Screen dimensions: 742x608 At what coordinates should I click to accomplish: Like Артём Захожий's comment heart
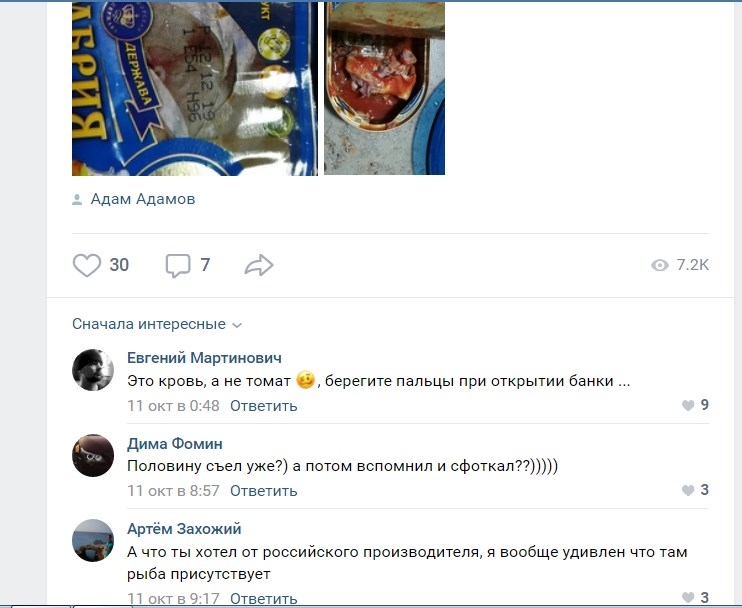coord(688,598)
